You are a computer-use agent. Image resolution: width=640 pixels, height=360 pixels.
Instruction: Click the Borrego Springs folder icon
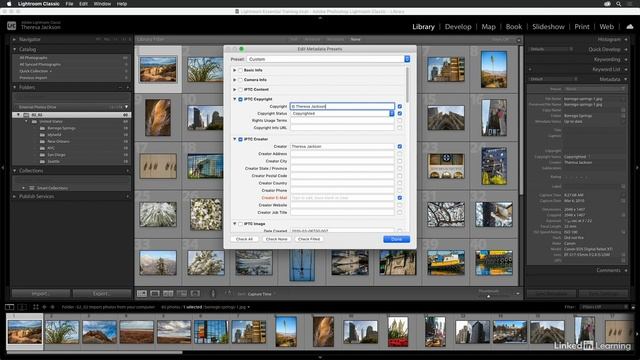42,128
